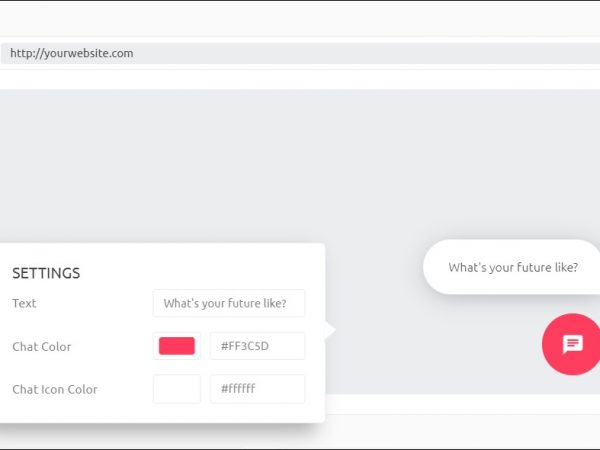This screenshot has height=450, width=600.
Task: Click the pointer arrow on the settings panel
Action: (330, 329)
